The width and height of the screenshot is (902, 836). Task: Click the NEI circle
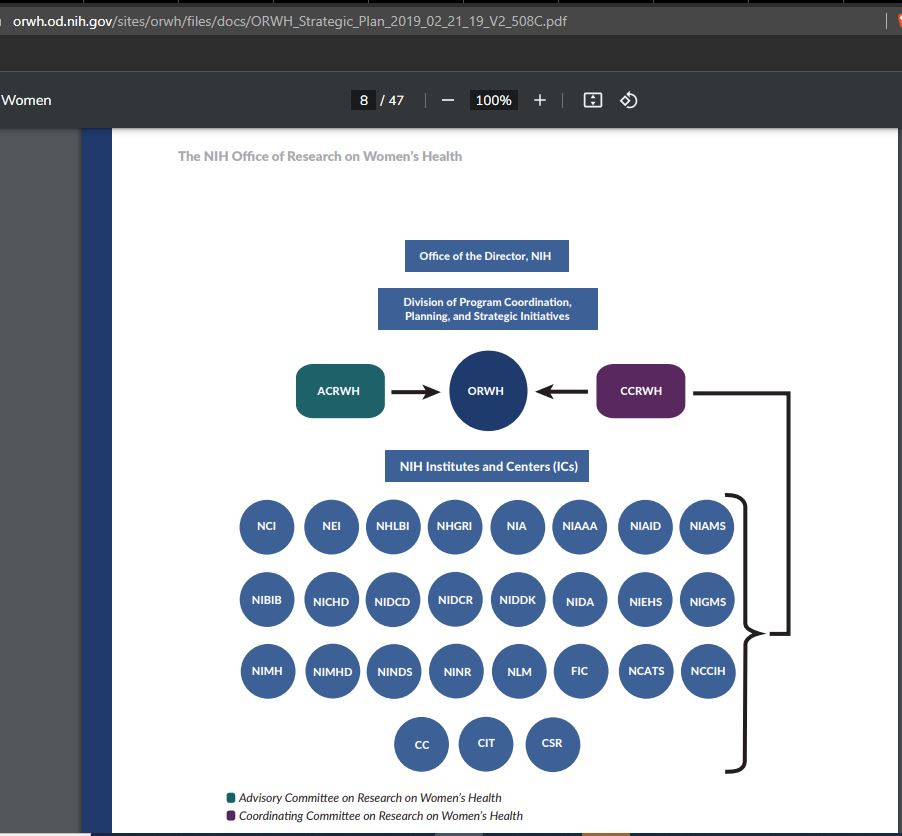(x=331, y=526)
